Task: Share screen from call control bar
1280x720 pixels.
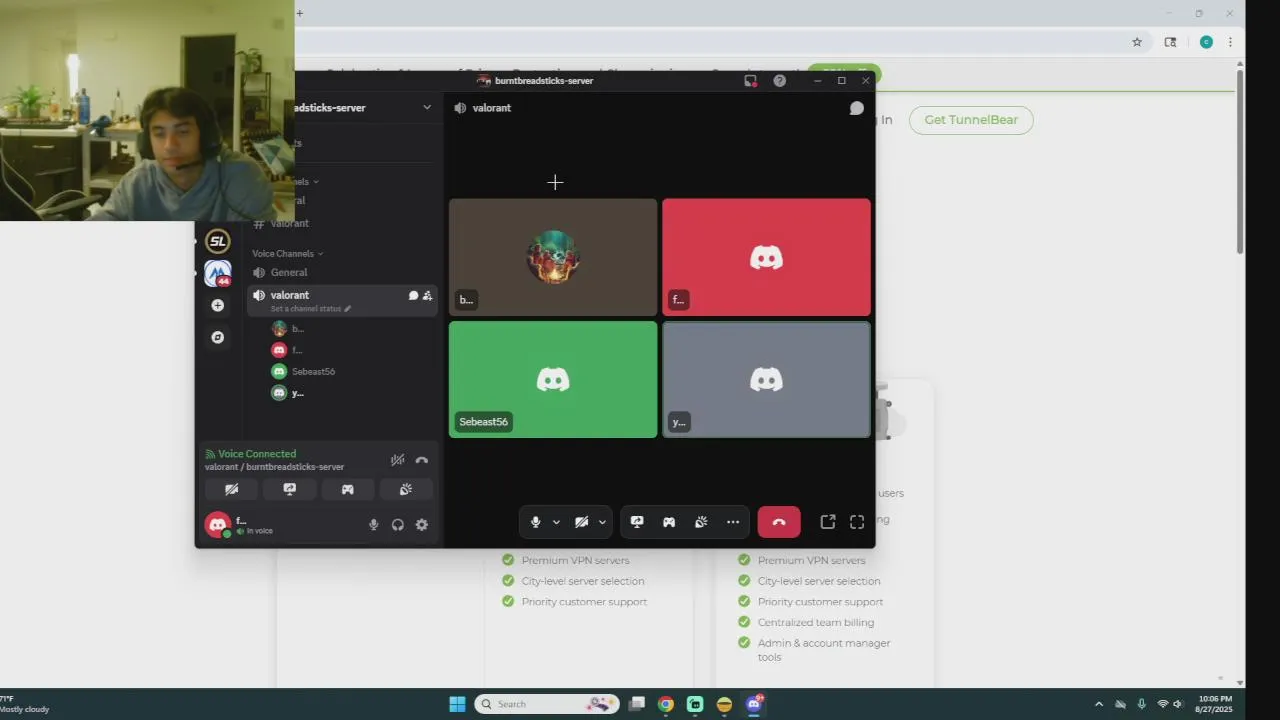Action: click(x=637, y=522)
